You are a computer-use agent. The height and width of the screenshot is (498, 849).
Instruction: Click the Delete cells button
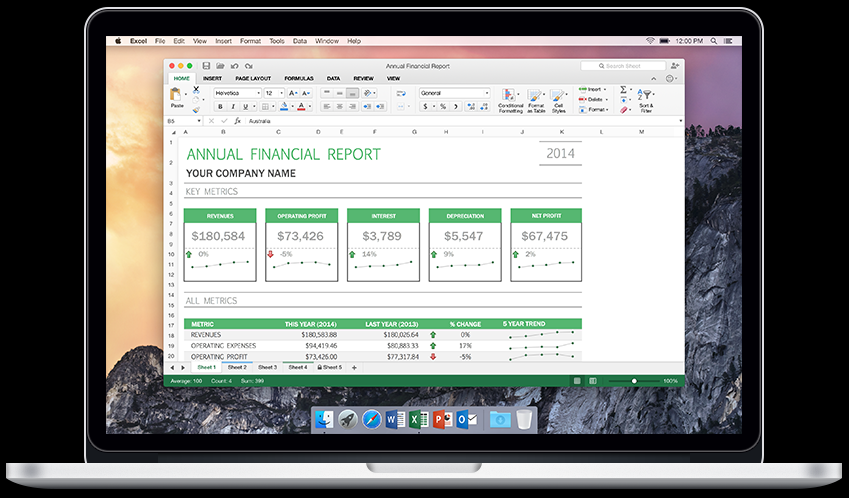click(593, 100)
